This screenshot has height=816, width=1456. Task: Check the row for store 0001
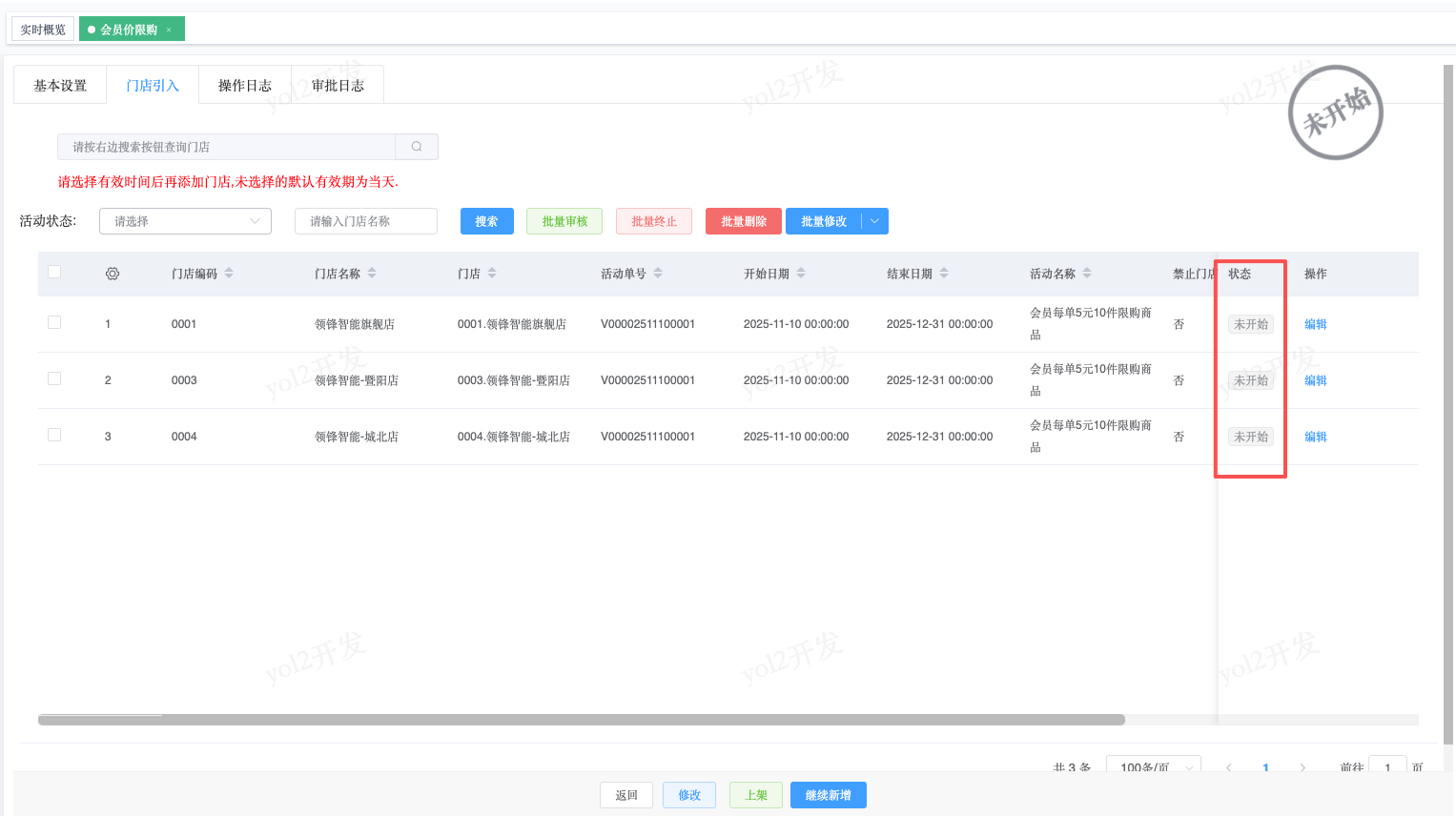(54, 322)
